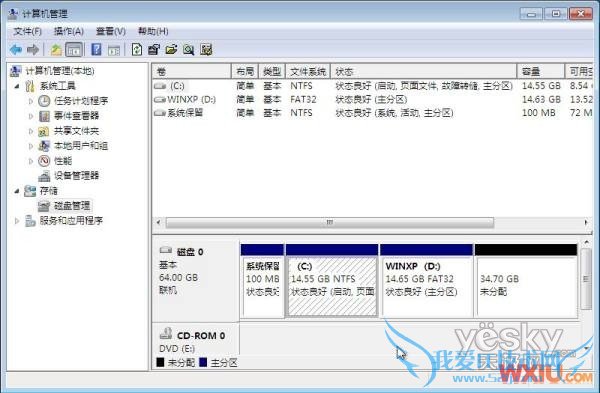Click the magnifier Find toolbar icon
Screen dimensions: 600x393
pos(189,50)
